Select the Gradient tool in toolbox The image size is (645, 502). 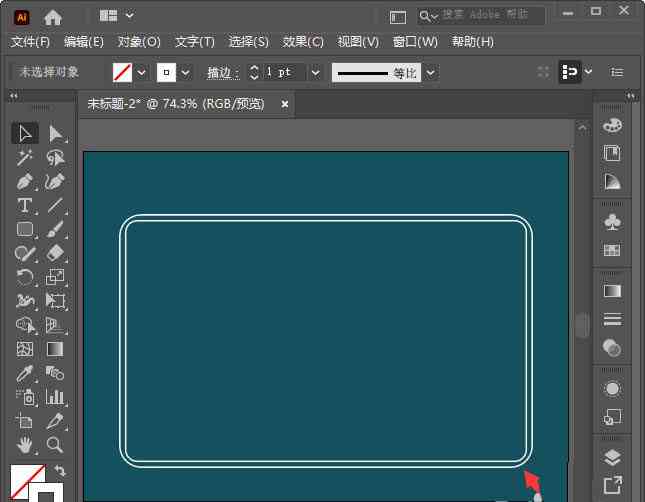point(55,349)
